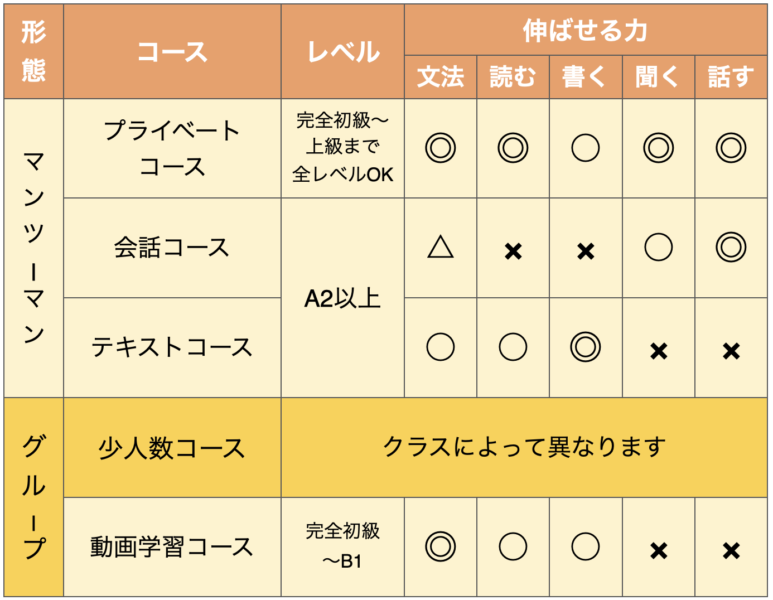Click the プライベートコース cell
Viewport: 773px width, 600px height.
(x=172, y=148)
